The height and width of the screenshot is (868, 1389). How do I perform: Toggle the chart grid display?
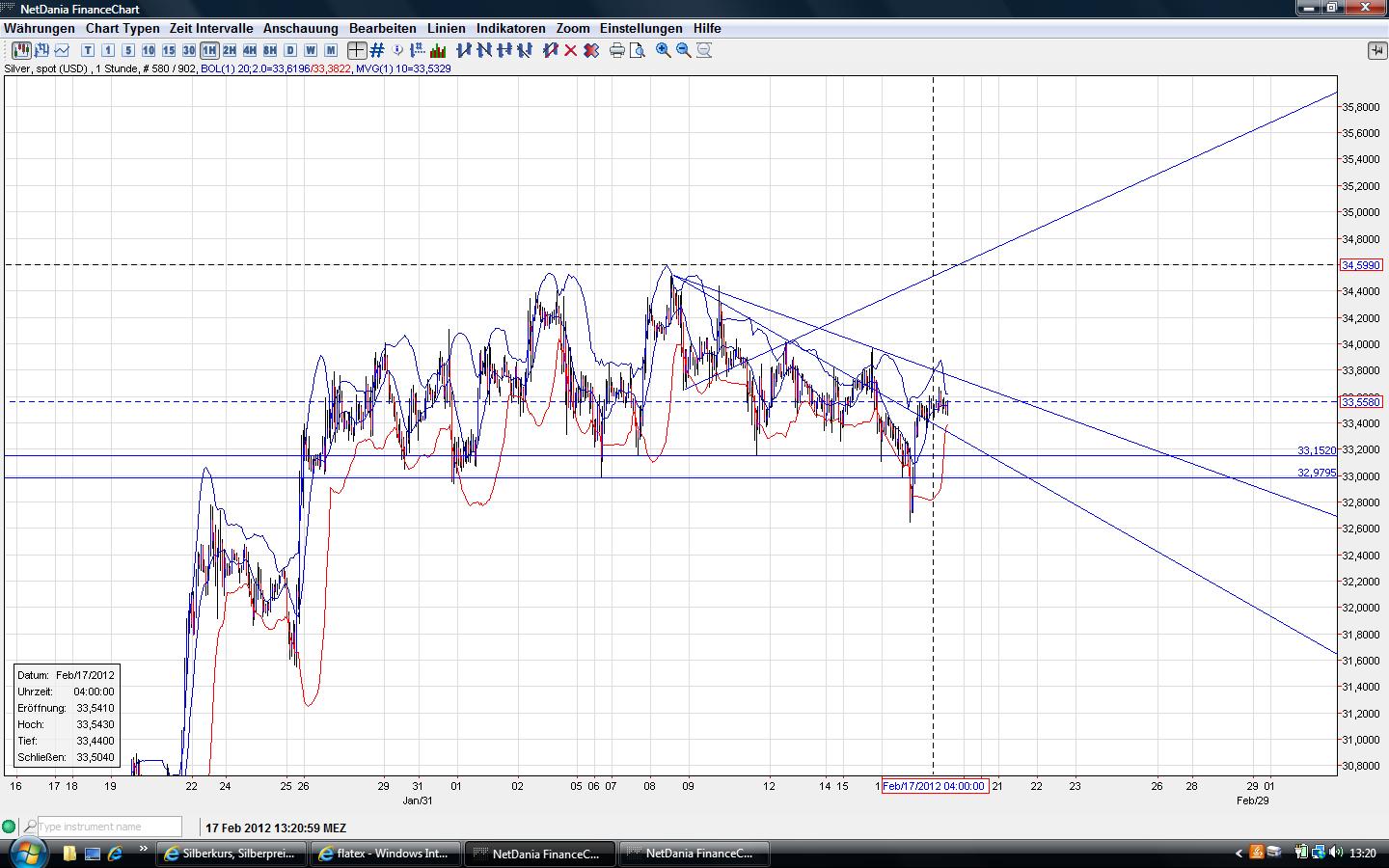pyautogui.click(x=377, y=50)
